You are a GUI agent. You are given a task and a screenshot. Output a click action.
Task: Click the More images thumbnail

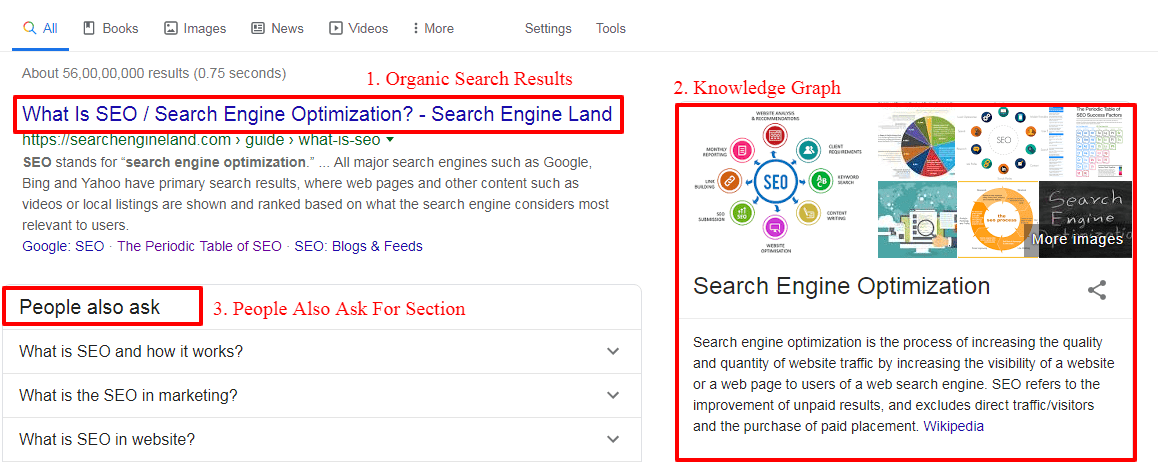[1085, 220]
